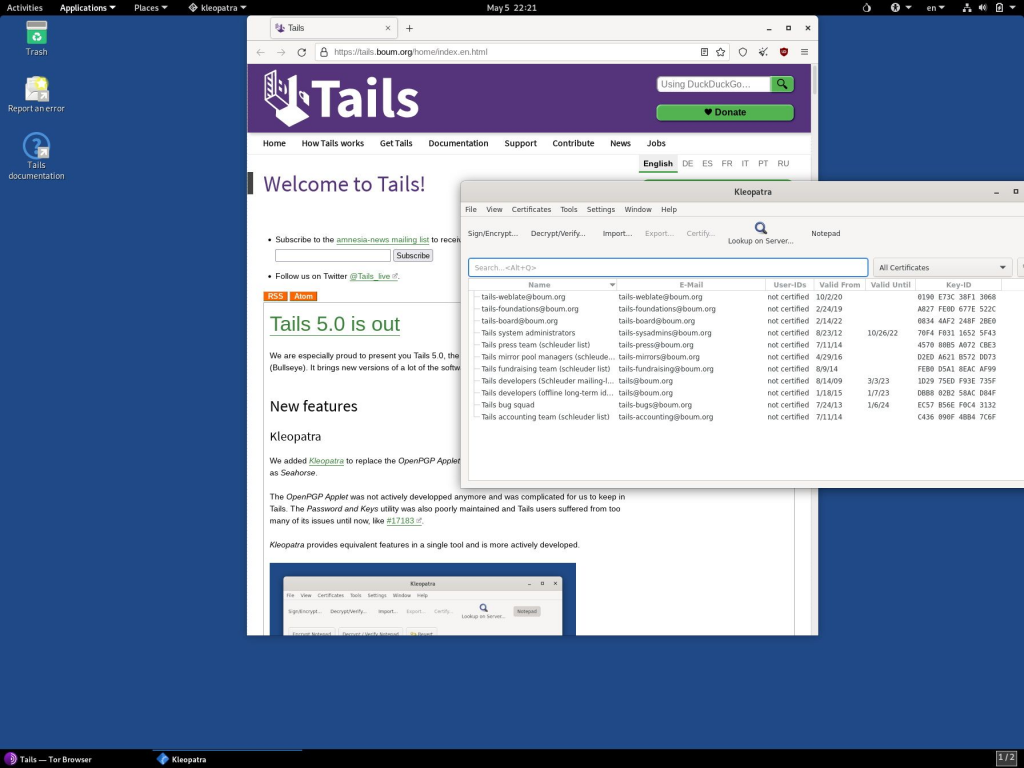Open the Tails 5.0 is out headline link

tap(335, 324)
